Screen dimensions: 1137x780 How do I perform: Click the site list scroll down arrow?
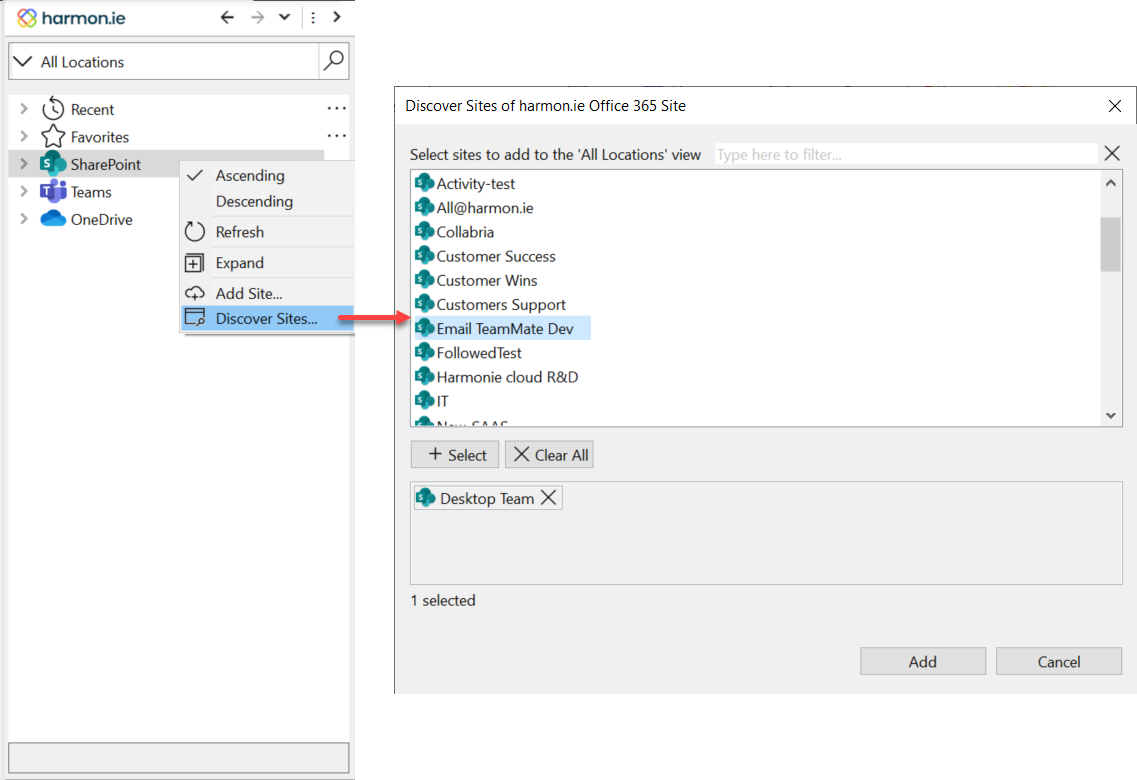coord(1110,415)
